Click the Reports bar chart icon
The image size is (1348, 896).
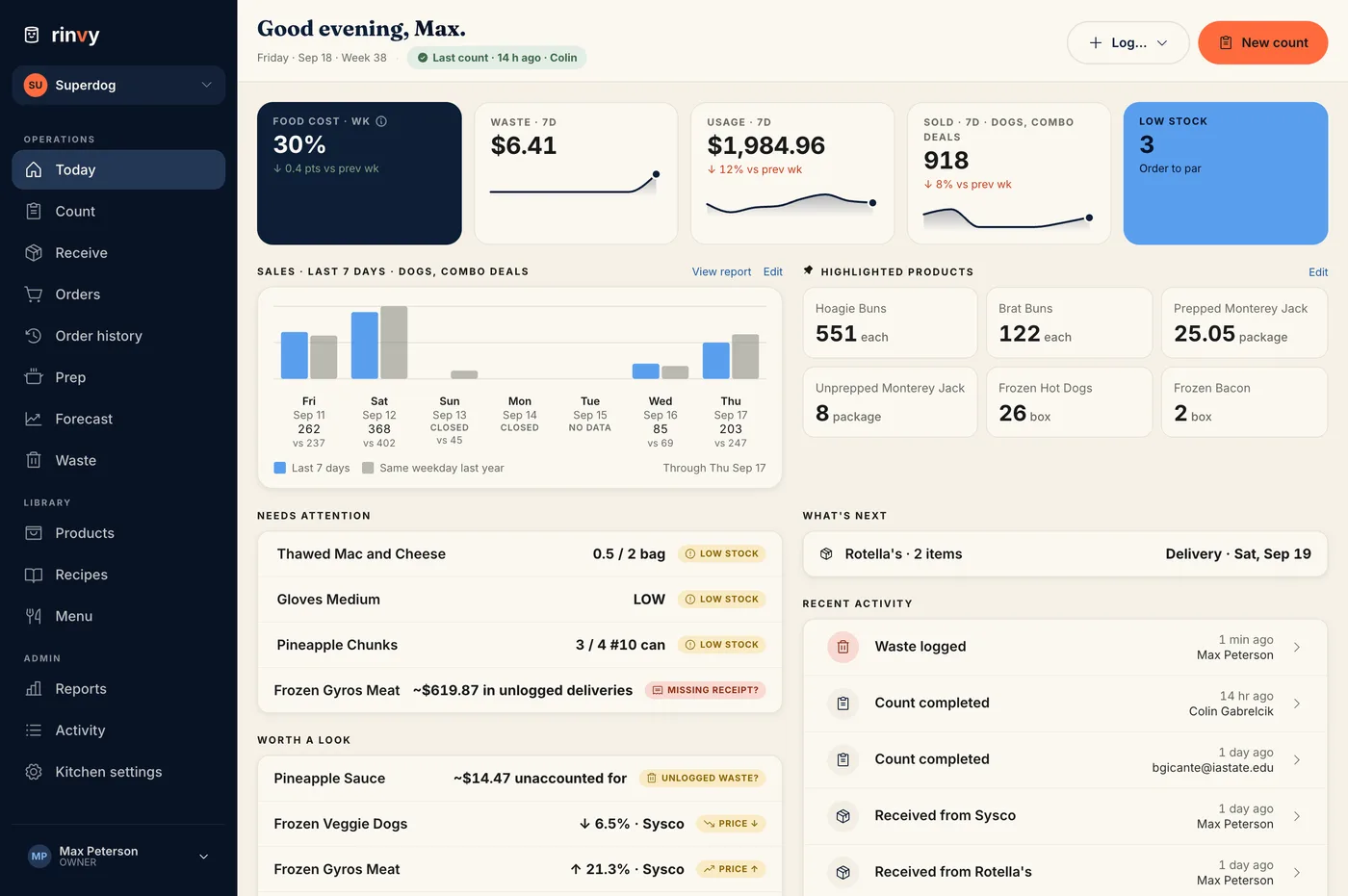tap(34, 689)
